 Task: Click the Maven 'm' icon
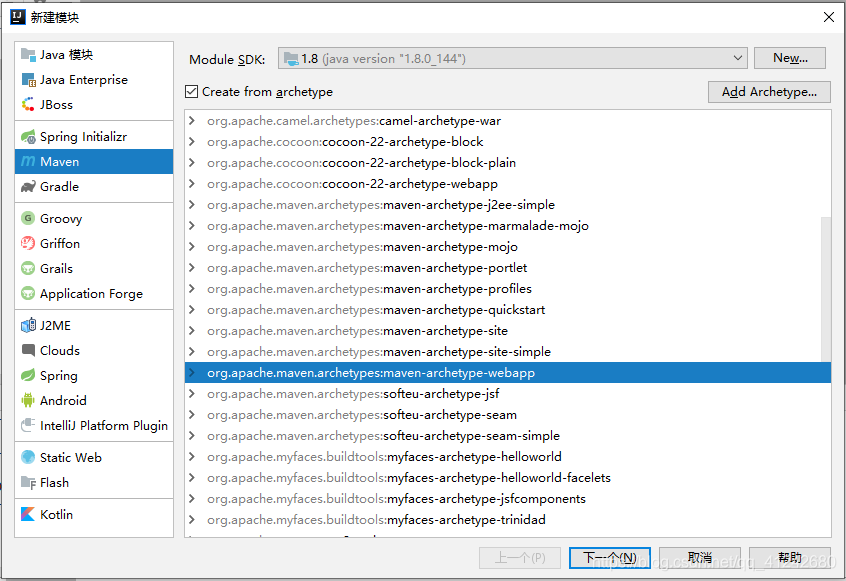tap(28, 161)
